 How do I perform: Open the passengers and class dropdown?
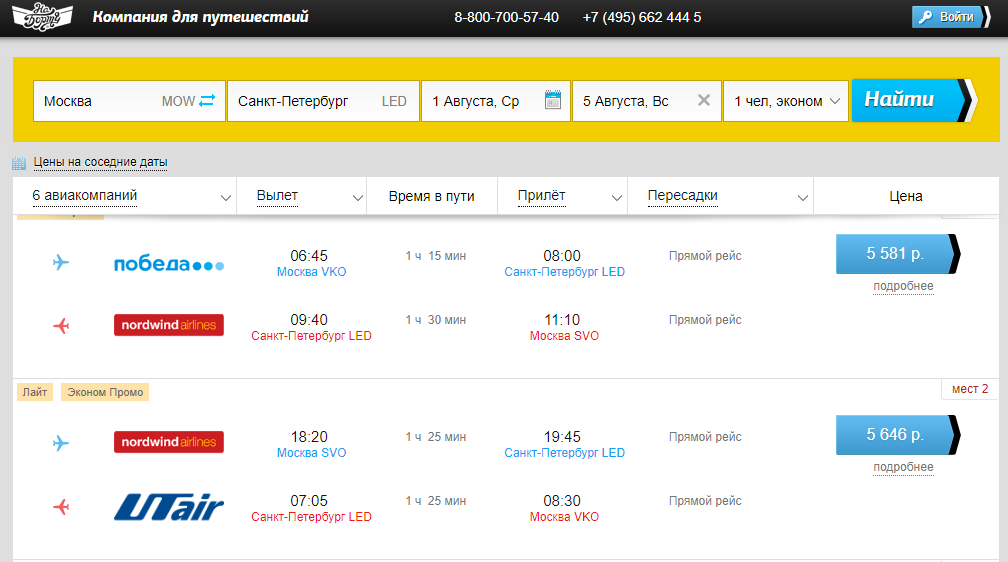[786, 101]
